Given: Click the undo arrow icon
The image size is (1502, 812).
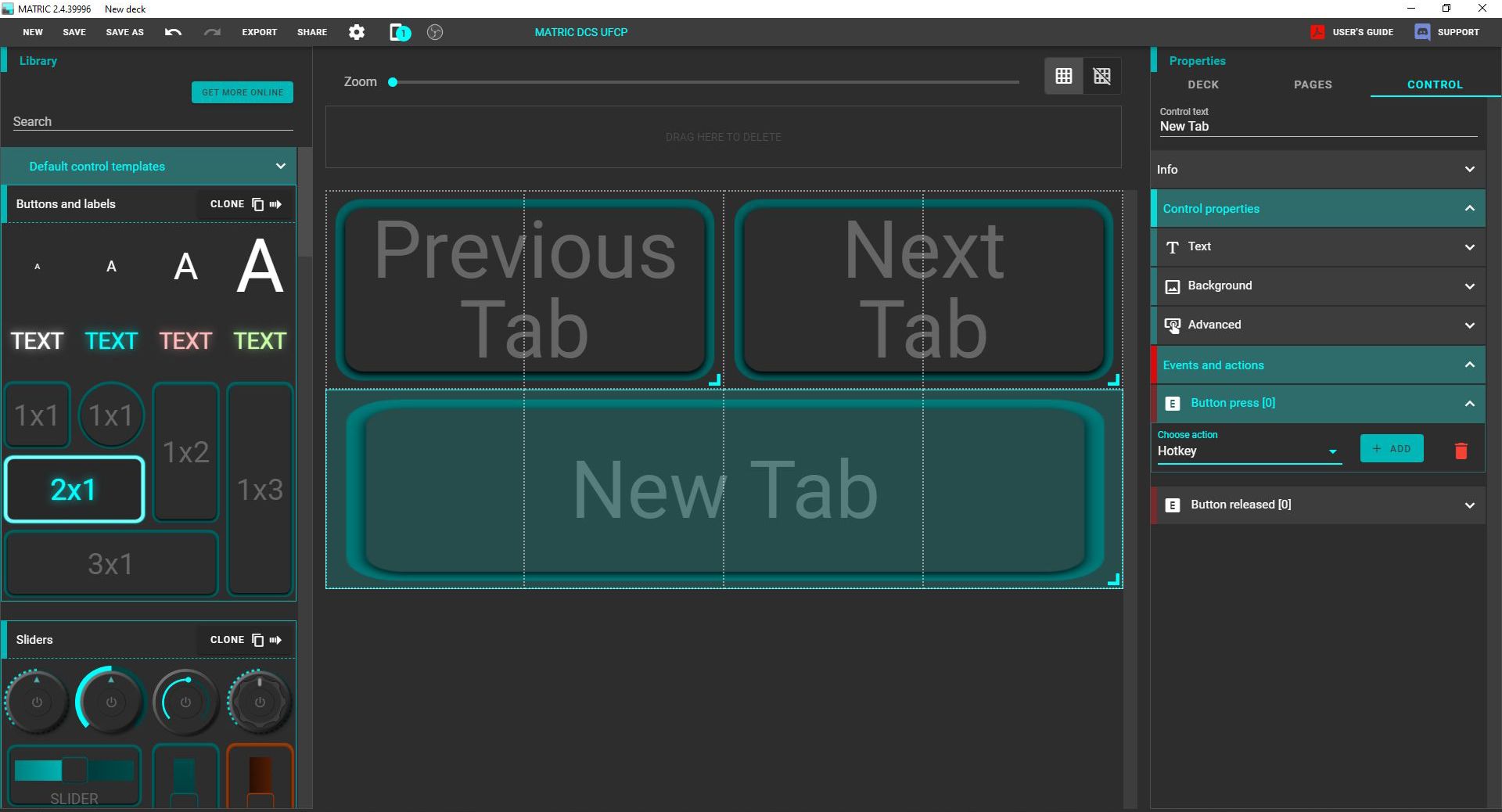Looking at the screenshot, I should tap(173, 32).
